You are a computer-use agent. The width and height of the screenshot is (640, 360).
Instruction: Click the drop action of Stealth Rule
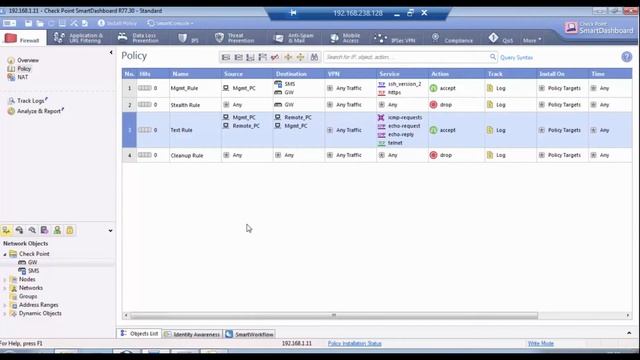point(441,105)
